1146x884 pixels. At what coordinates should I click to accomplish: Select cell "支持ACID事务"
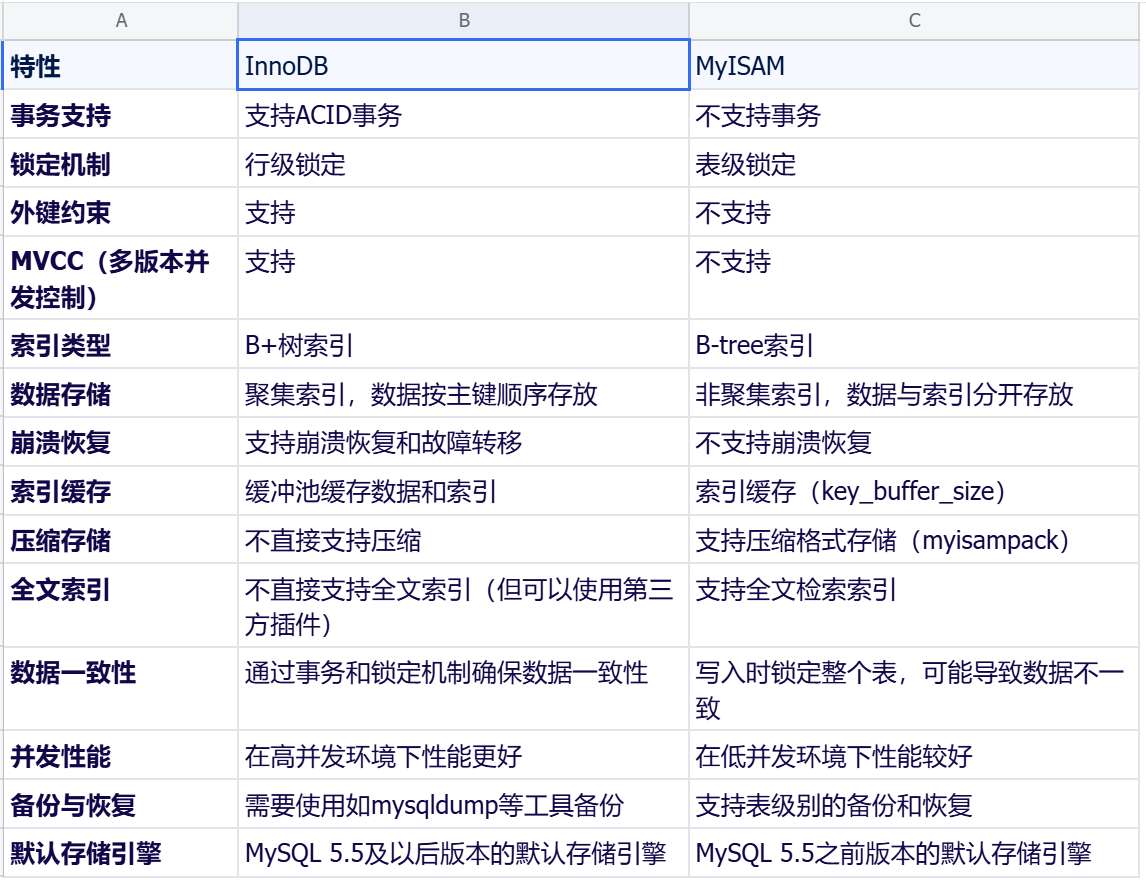tap(463, 115)
